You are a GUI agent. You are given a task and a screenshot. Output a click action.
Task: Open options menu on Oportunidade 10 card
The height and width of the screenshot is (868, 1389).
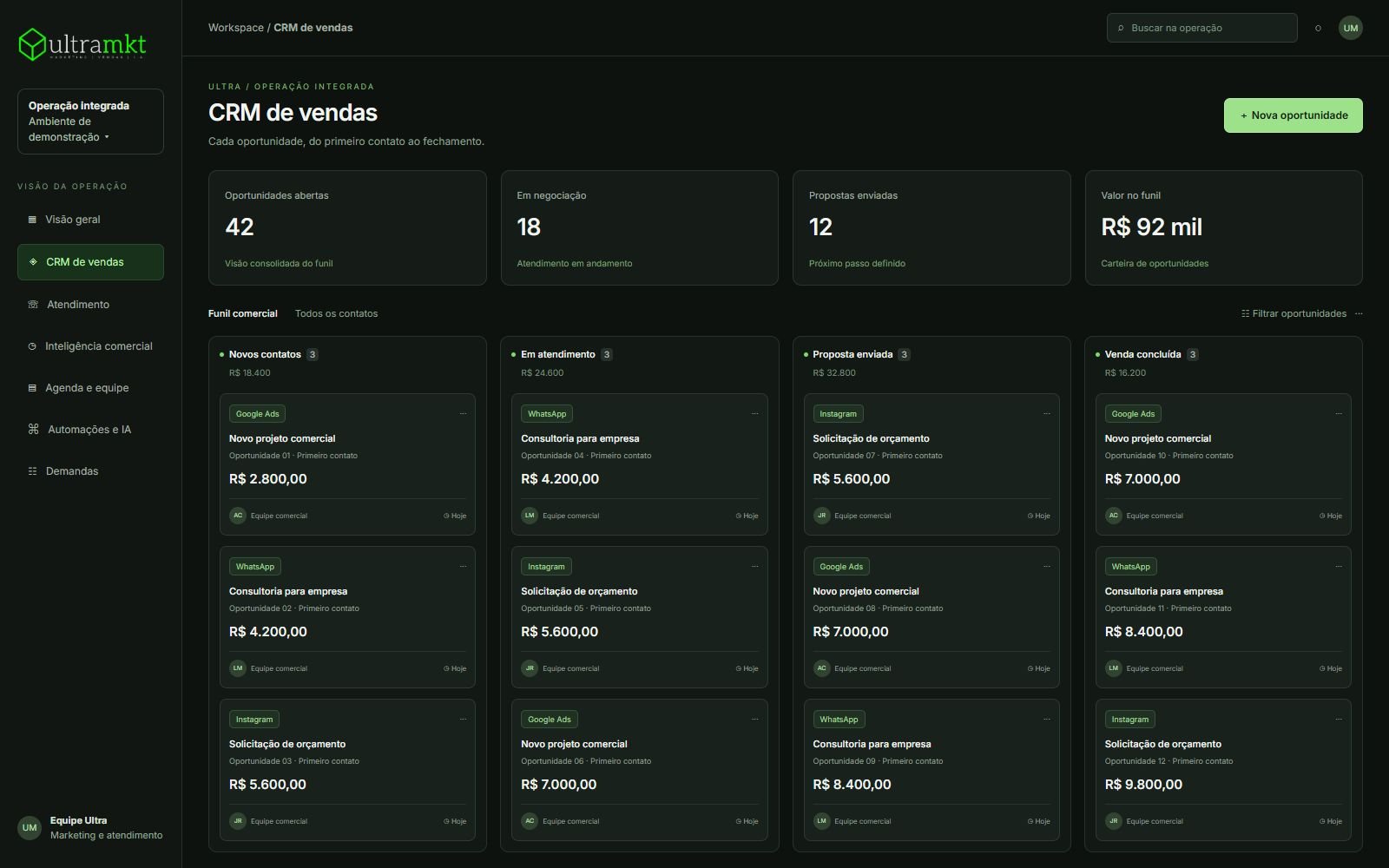coord(1338,414)
